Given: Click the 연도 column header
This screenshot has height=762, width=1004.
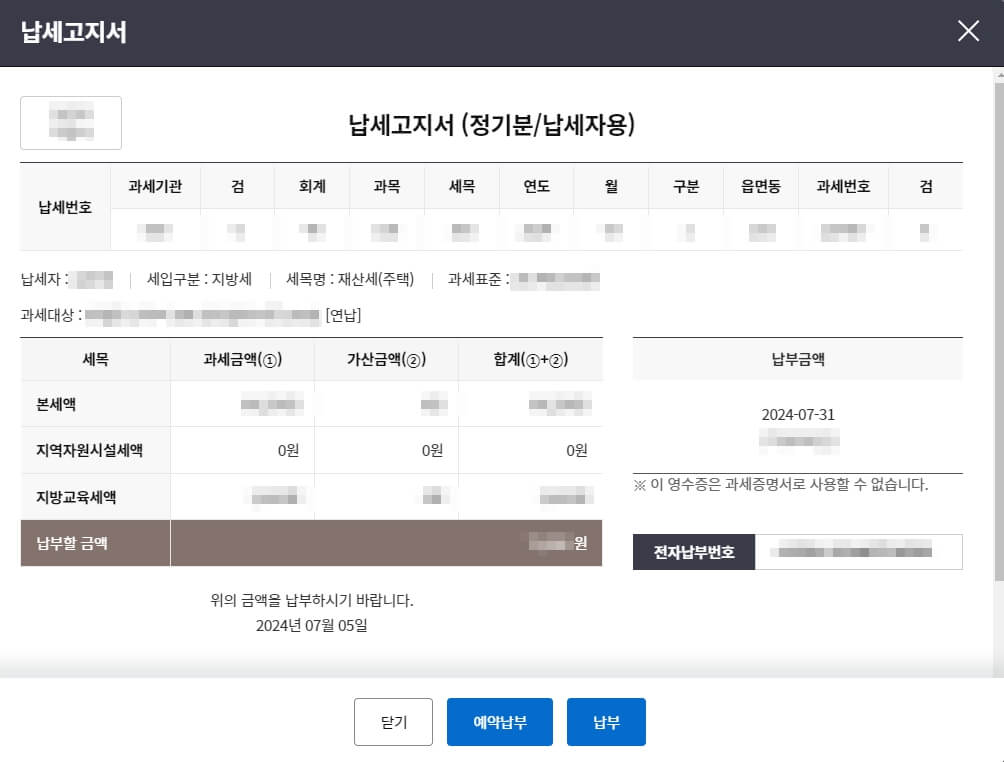Looking at the screenshot, I should pyautogui.click(x=537, y=186).
